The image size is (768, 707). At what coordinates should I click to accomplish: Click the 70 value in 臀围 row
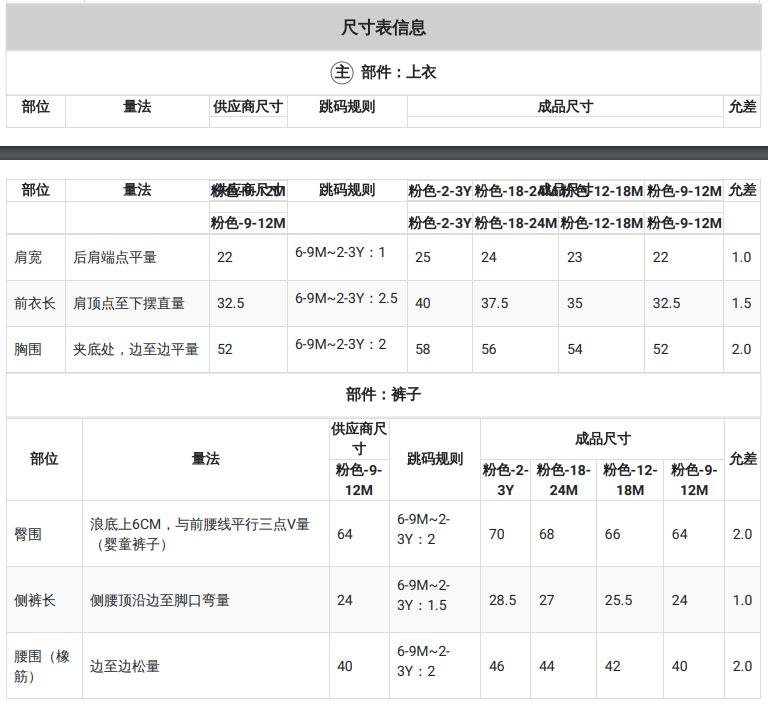(x=496, y=534)
